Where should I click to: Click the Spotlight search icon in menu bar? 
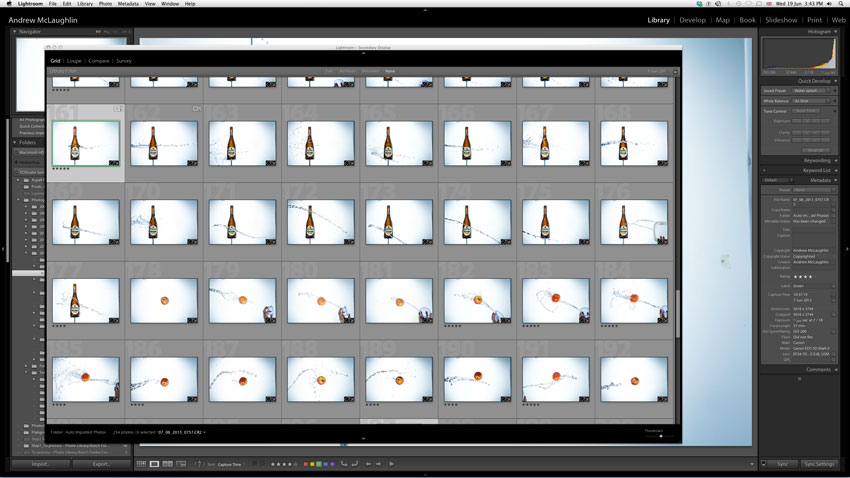click(x=841, y=4)
